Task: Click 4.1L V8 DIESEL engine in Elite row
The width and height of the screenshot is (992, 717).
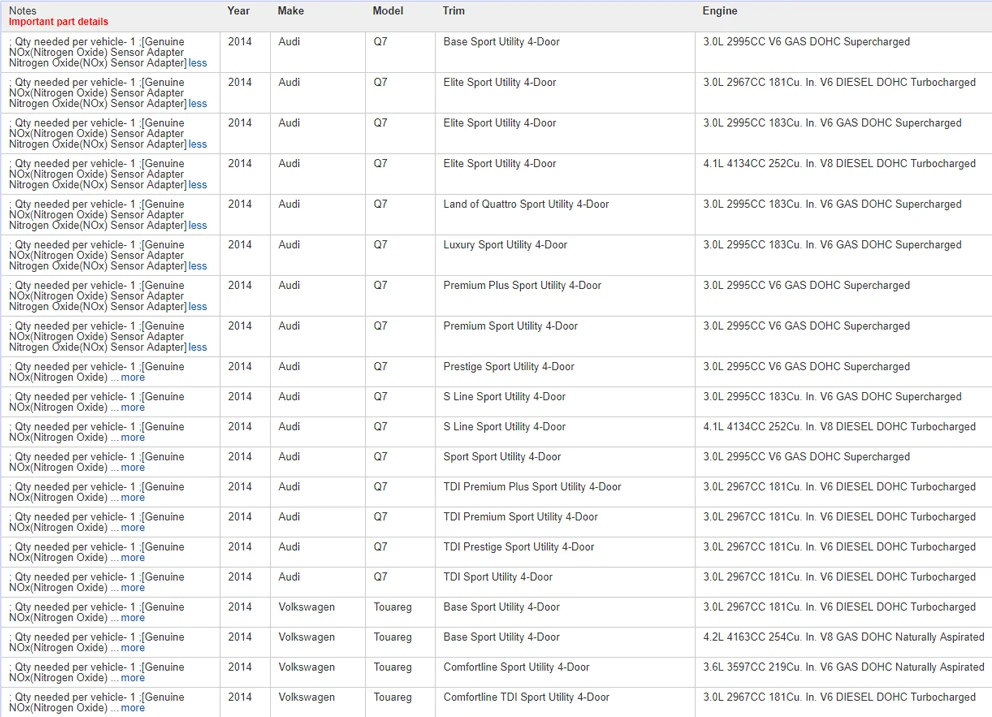Action: (839, 164)
